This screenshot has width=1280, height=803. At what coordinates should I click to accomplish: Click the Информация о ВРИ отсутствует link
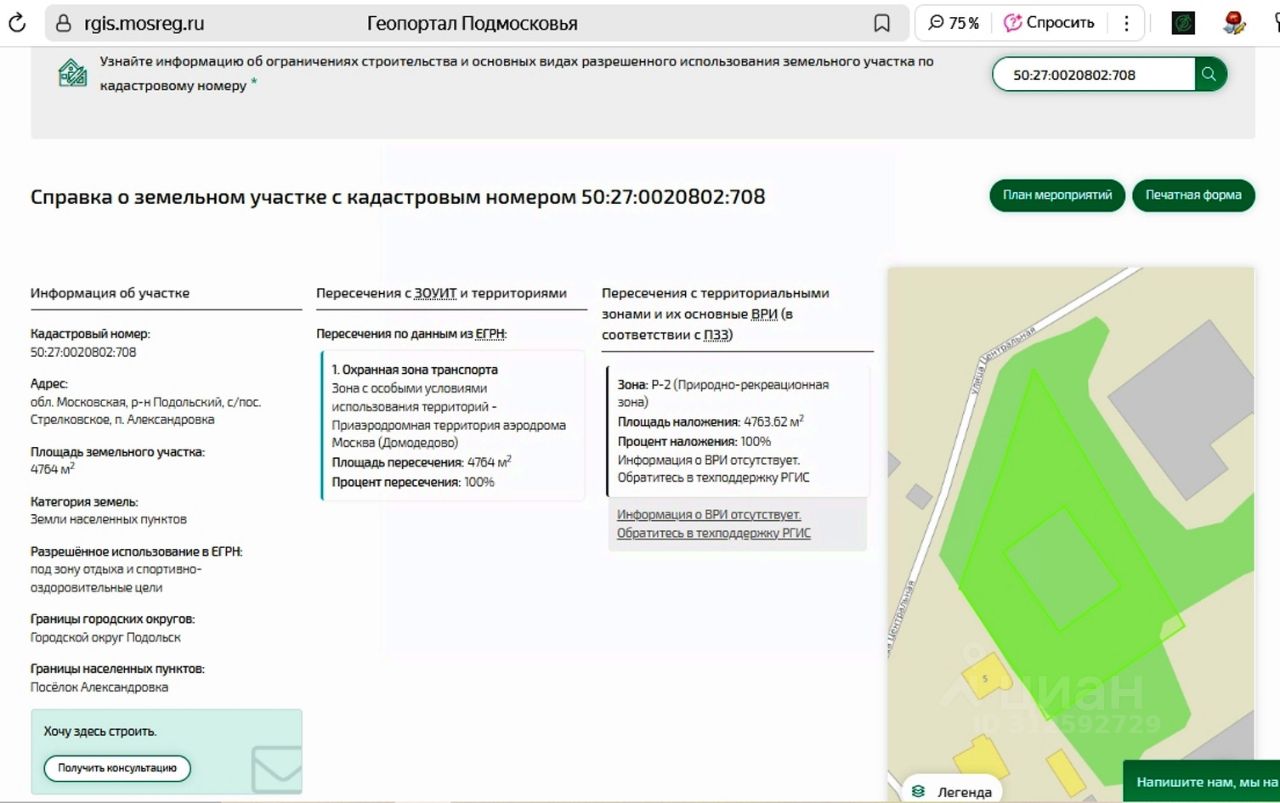714,524
